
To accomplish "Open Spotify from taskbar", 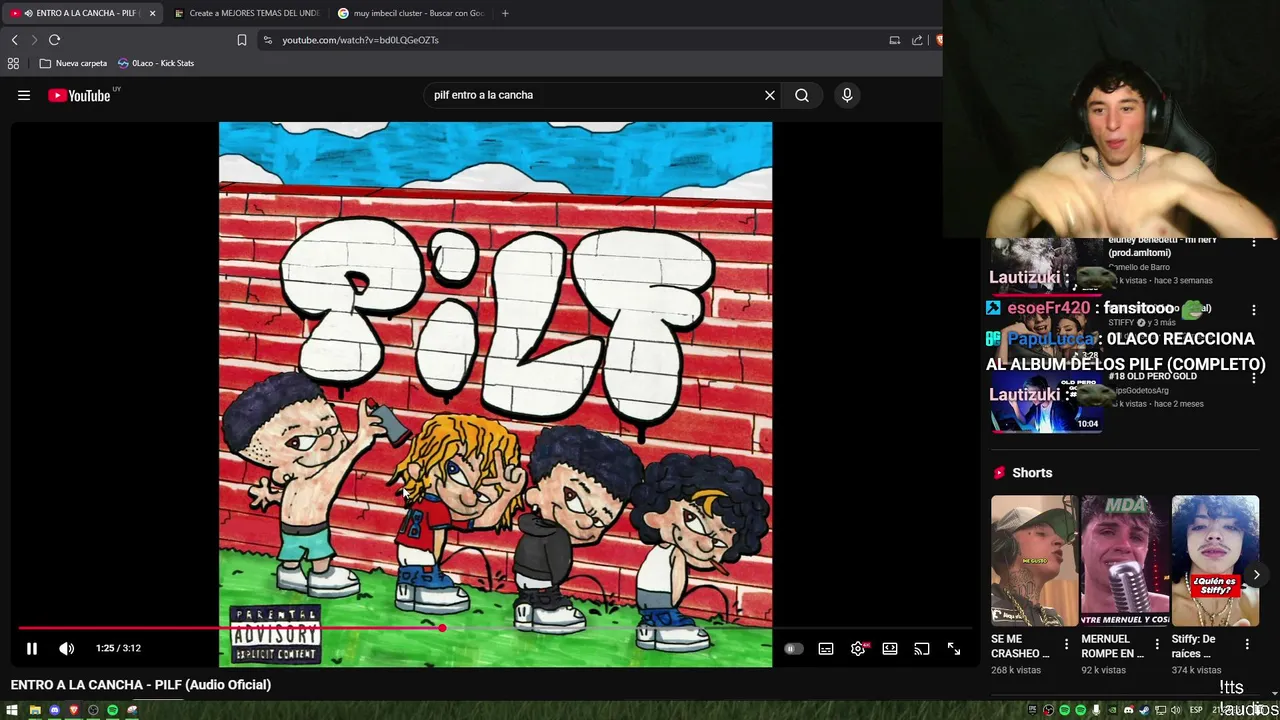I will (112, 710).
